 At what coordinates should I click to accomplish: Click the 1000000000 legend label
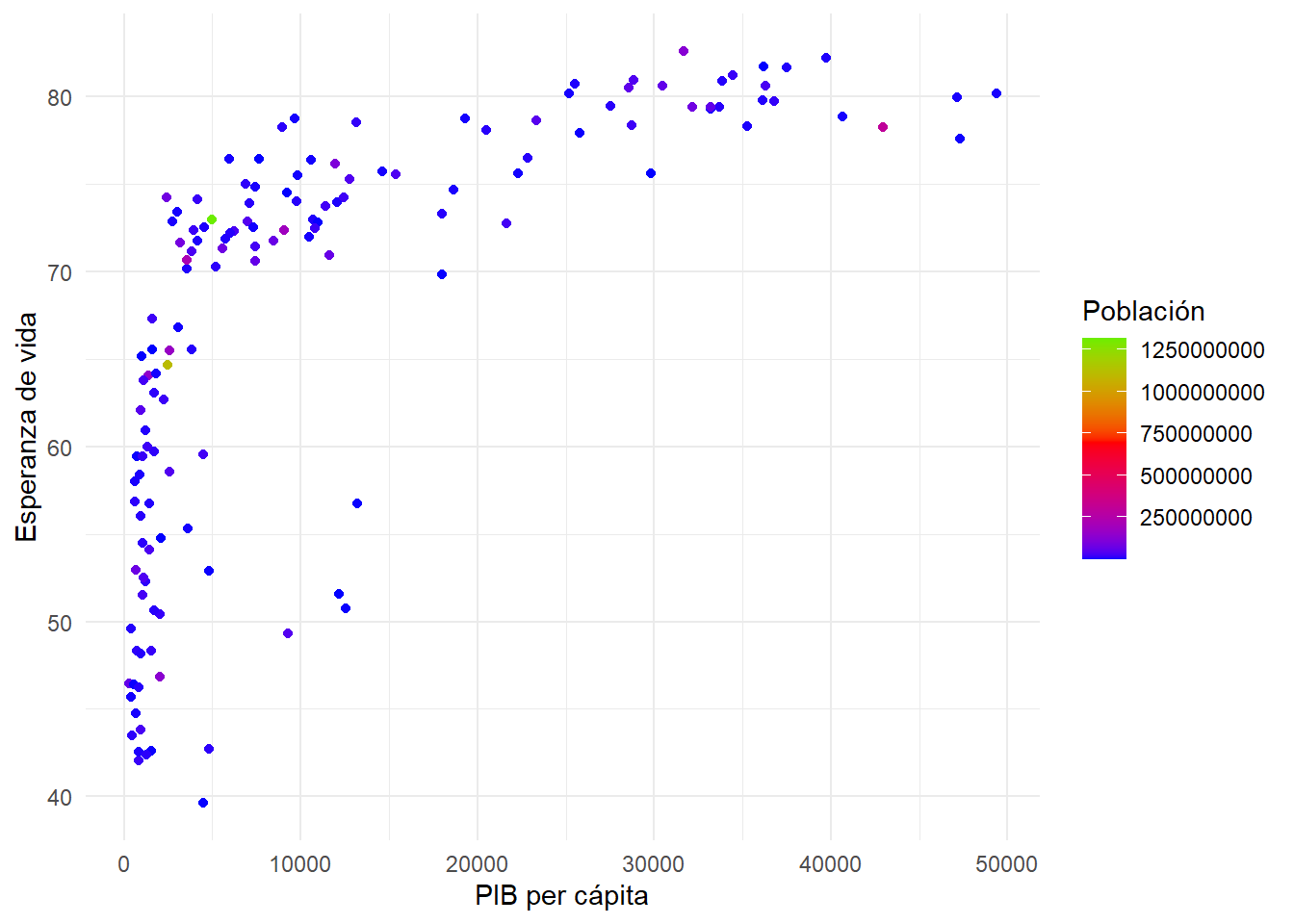coord(1202,393)
